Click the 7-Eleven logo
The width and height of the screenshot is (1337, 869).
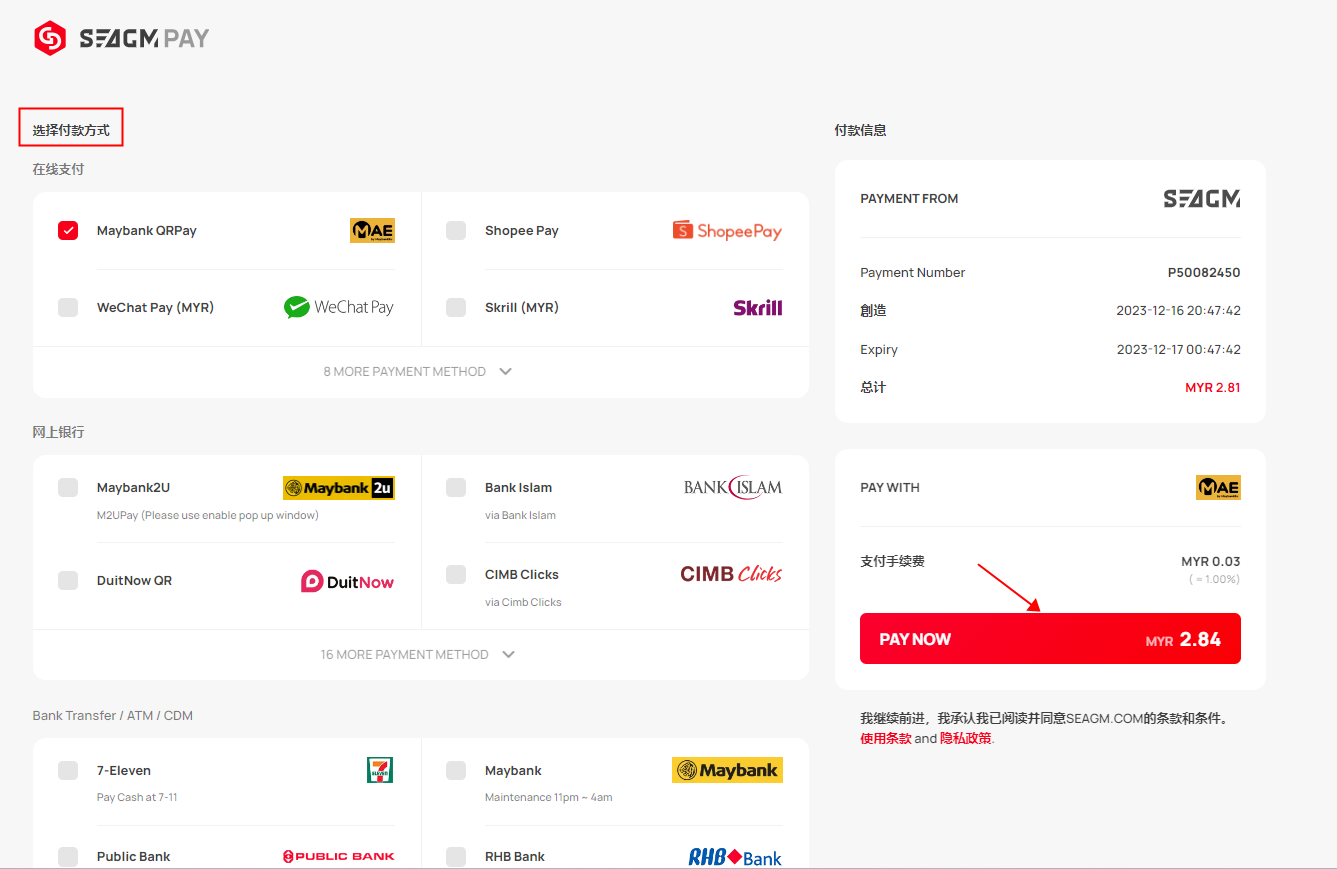[x=380, y=770]
